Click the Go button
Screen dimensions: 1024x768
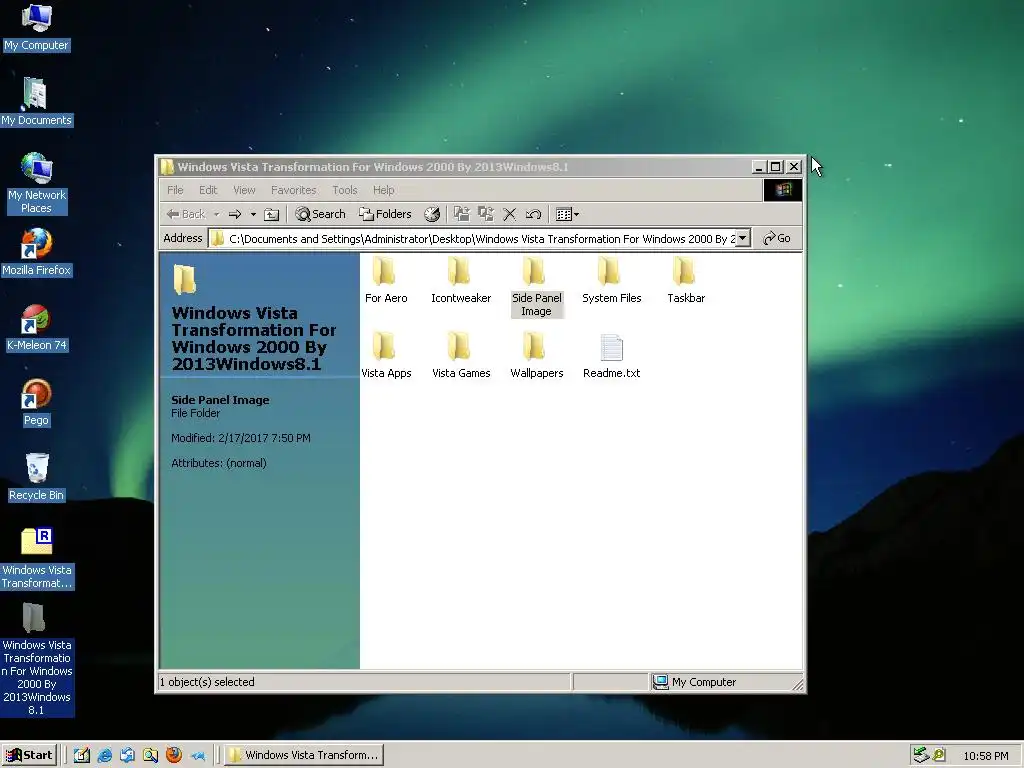click(x=777, y=238)
